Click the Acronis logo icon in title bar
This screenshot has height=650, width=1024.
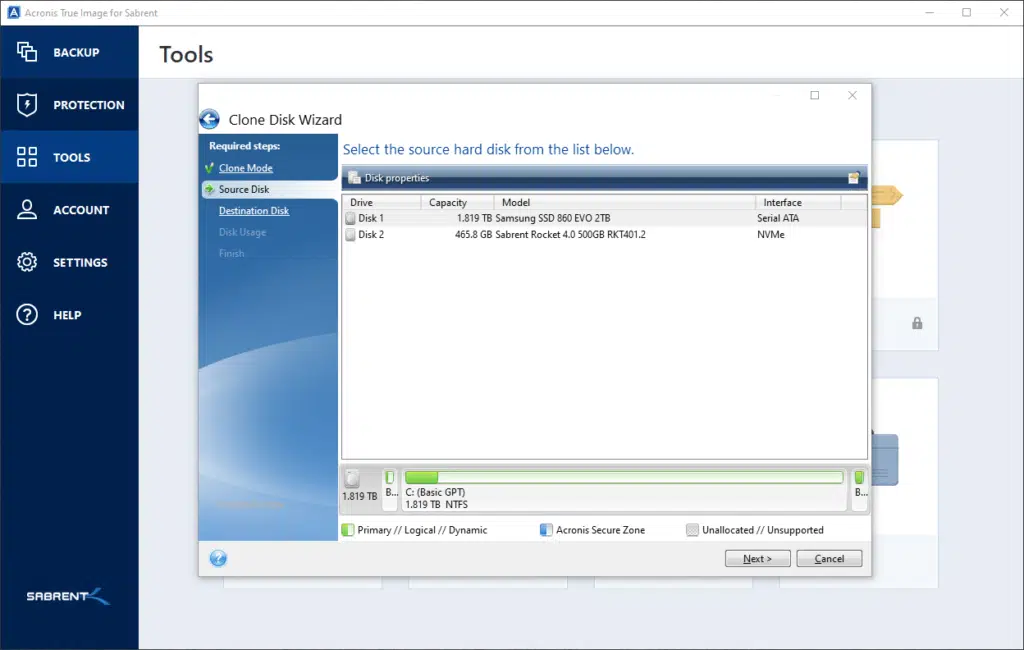[x=13, y=12]
